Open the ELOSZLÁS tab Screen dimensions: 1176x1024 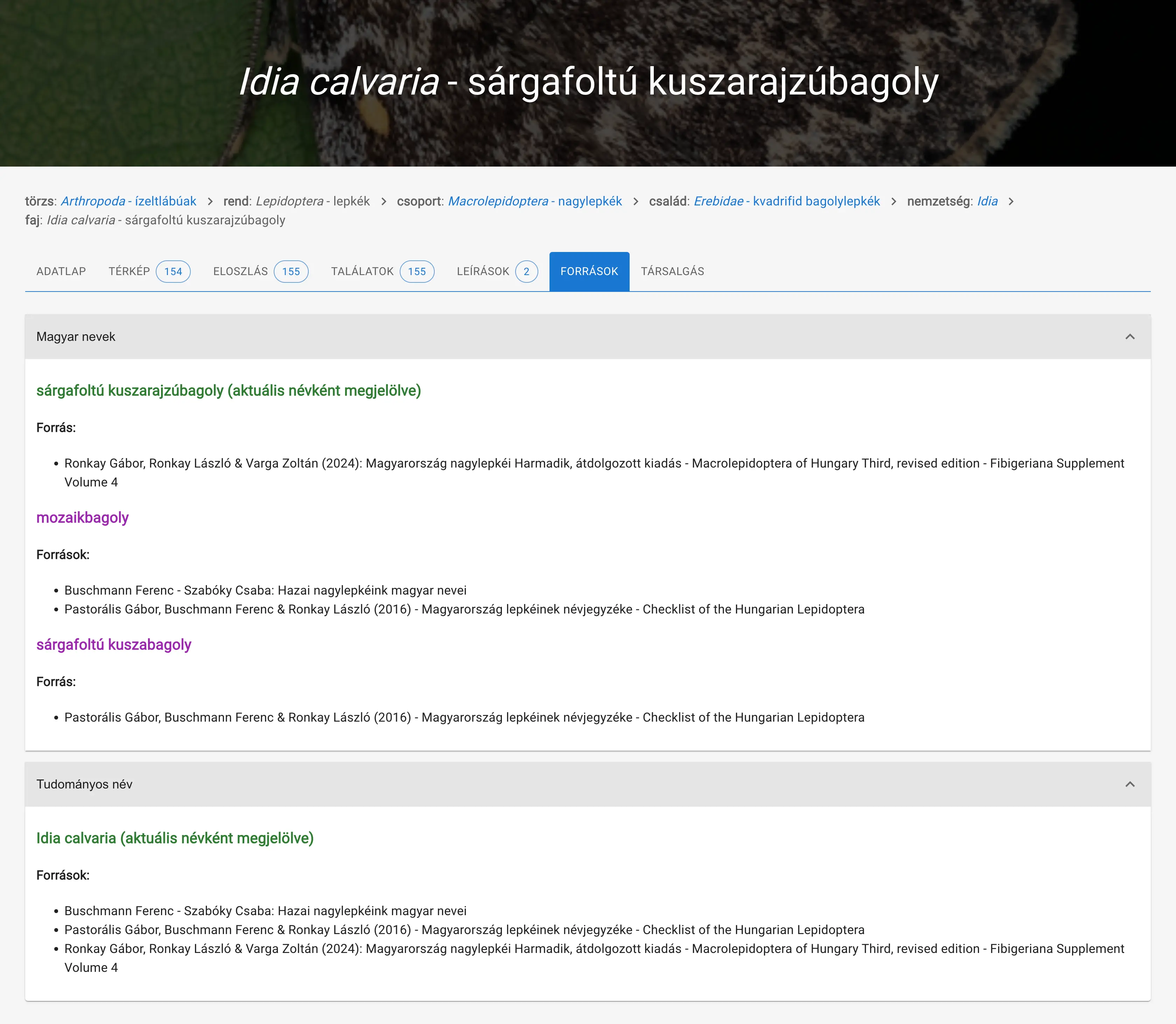point(240,272)
